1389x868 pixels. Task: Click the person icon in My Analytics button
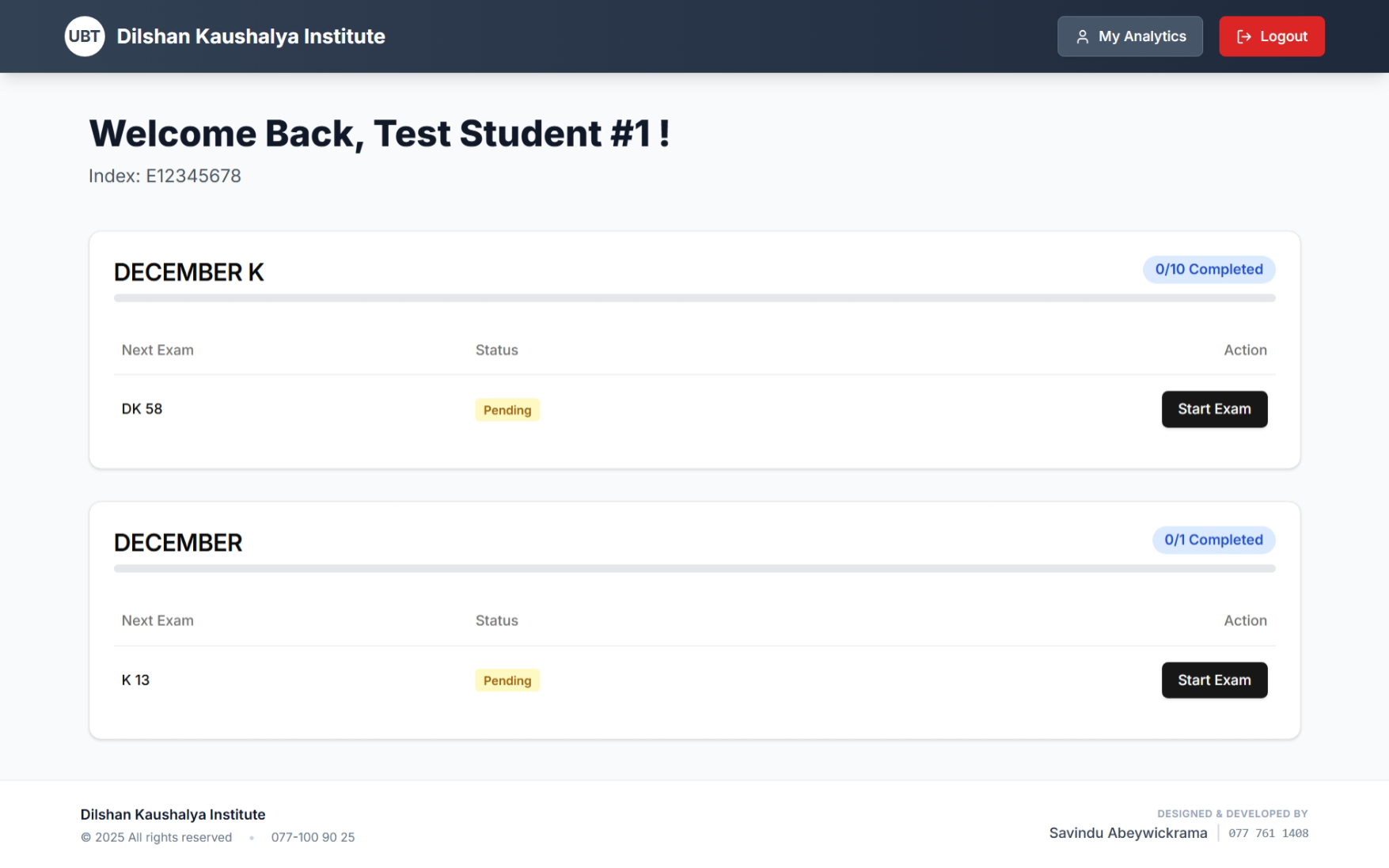(x=1082, y=36)
